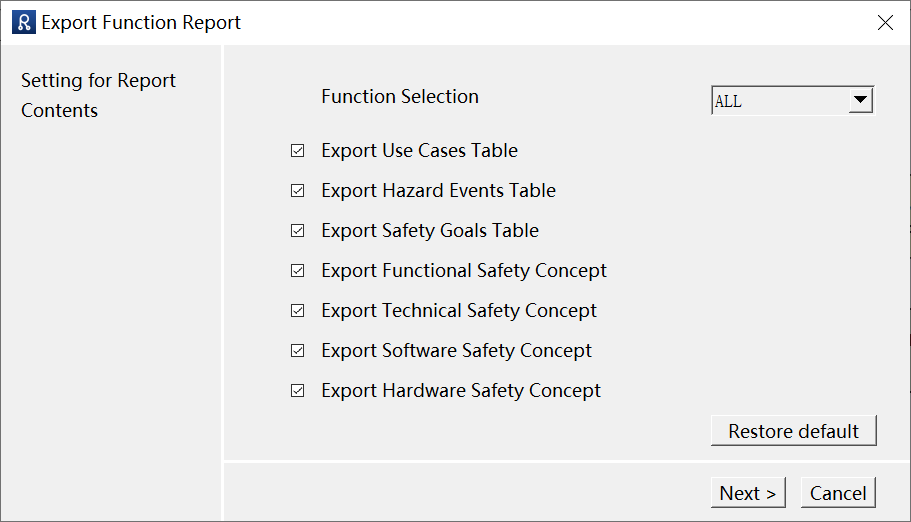Click the 'Export Use Cases Table' label text
Image resolution: width=911 pixels, height=522 pixels.
[x=419, y=151]
